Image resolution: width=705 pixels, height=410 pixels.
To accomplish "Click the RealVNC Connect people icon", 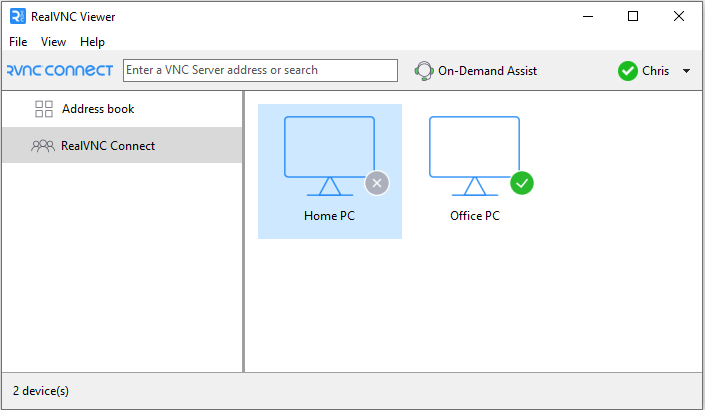I will pyautogui.click(x=43, y=146).
